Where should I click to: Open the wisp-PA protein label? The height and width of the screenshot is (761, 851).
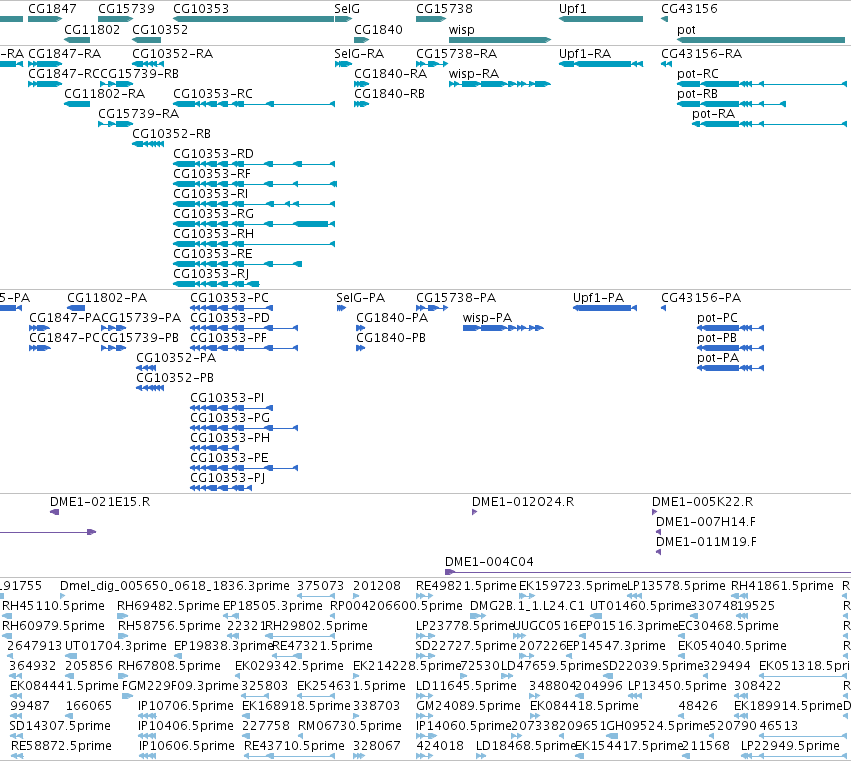pos(487,318)
